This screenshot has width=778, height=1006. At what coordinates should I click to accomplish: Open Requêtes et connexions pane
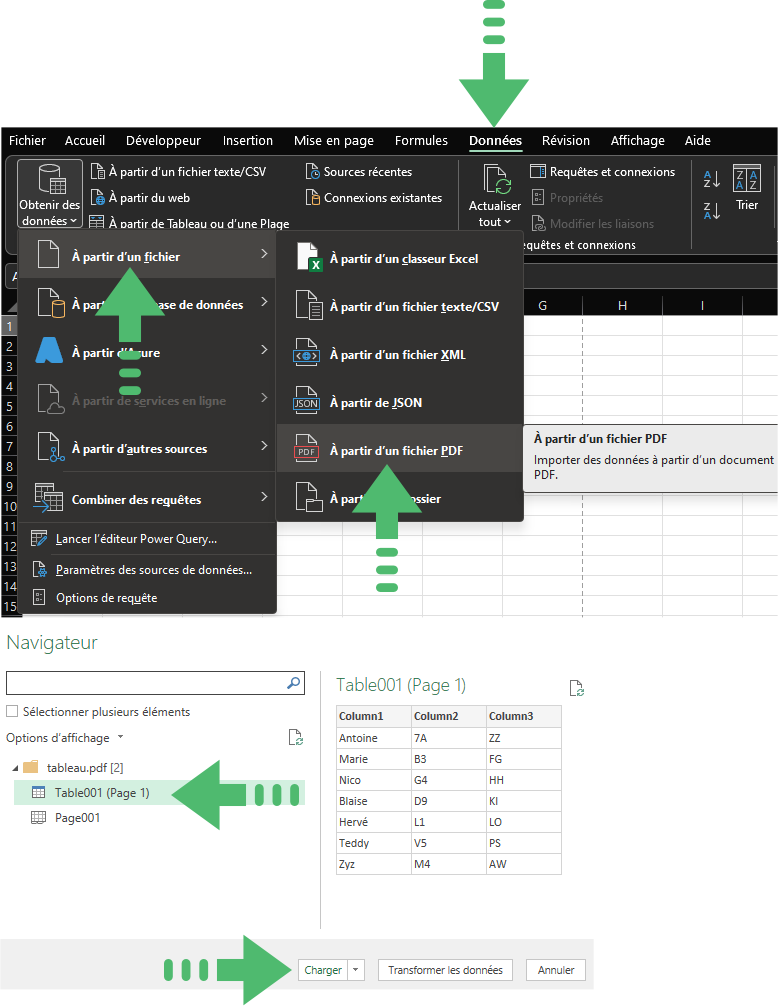602,171
